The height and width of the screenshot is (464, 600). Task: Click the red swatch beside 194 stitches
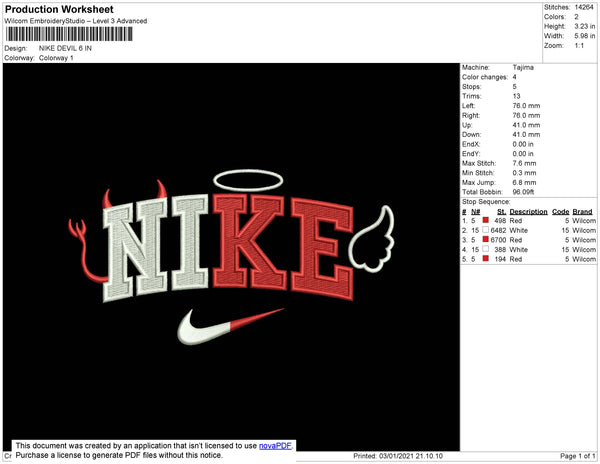486,258
